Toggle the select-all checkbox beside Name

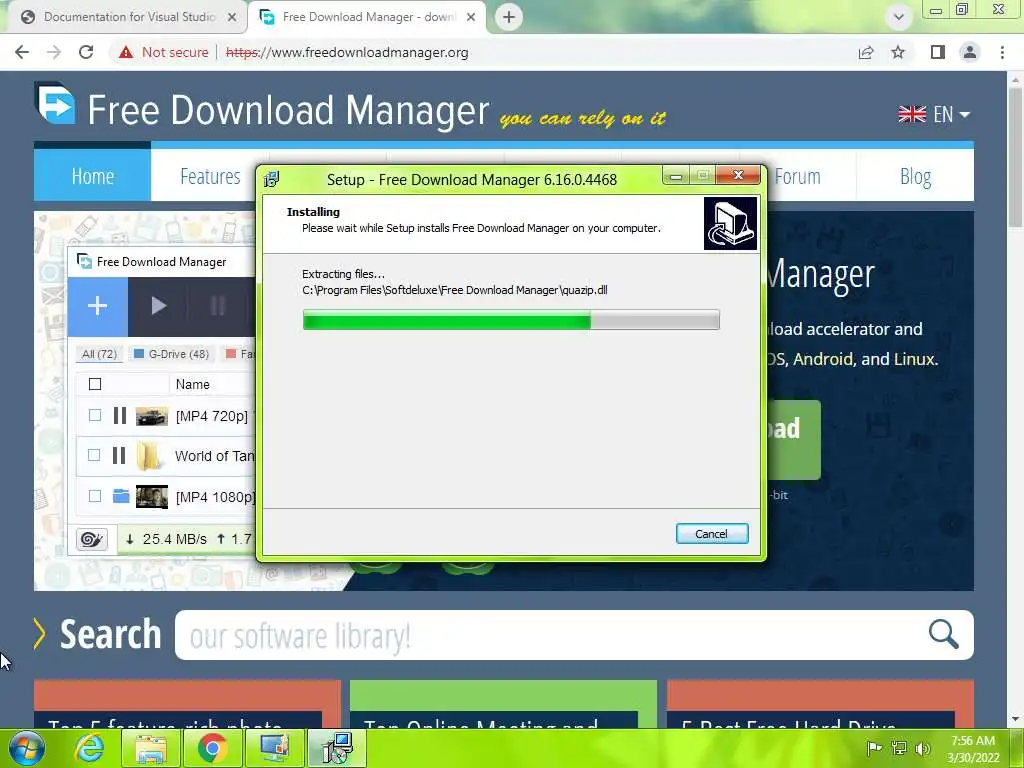coord(95,384)
